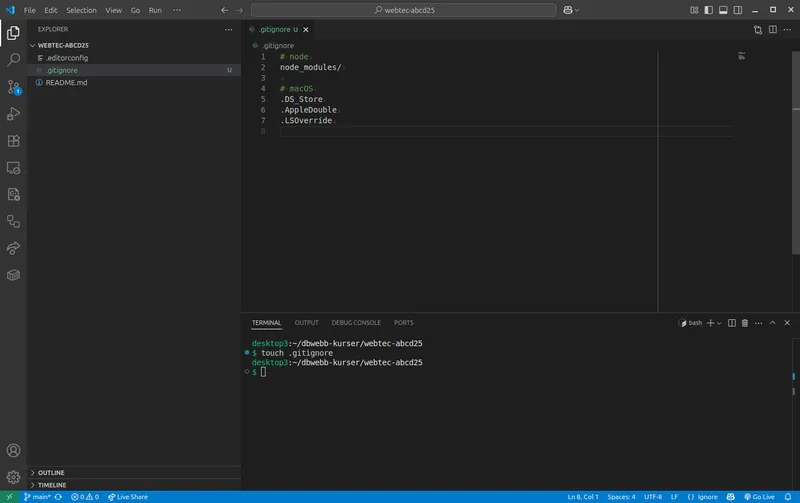Viewport: 800px width, 503px height.
Task: Open the Run and Debug view
Action: coord(13,114)
